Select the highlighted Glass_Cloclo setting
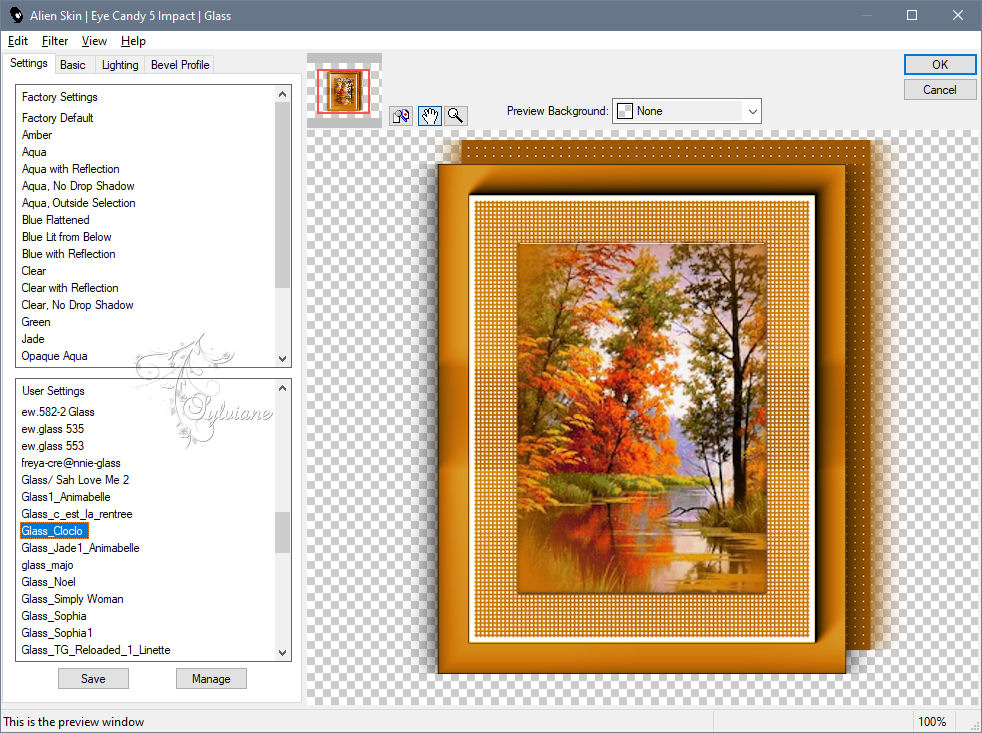The height and width of the screenshot is (733, 982). coord(54,531)
